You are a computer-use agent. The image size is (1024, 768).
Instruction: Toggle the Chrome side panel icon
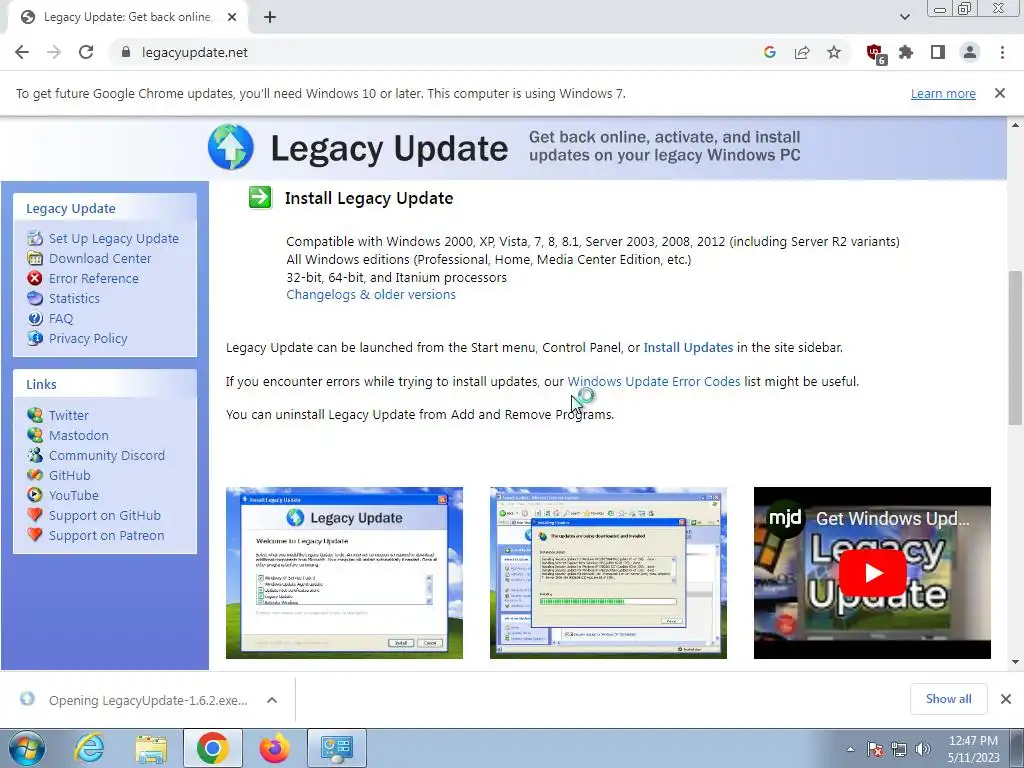pos(938,52)
